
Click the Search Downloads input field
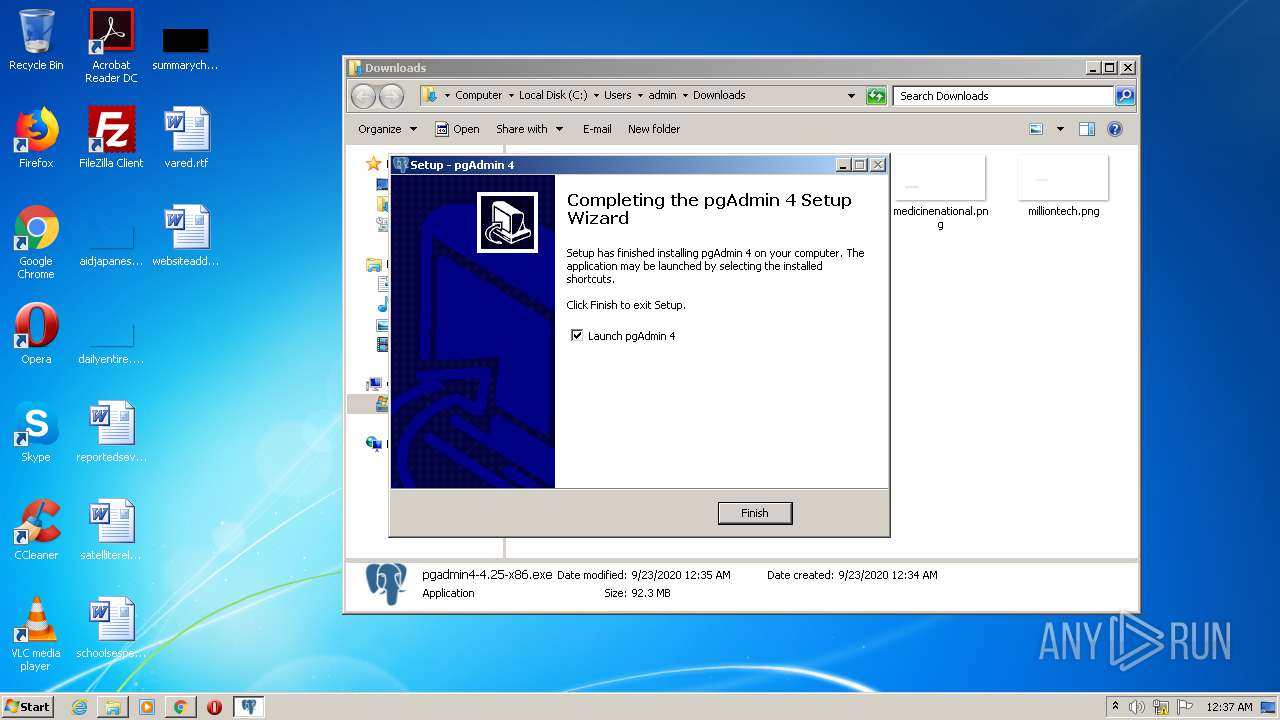1003,96
